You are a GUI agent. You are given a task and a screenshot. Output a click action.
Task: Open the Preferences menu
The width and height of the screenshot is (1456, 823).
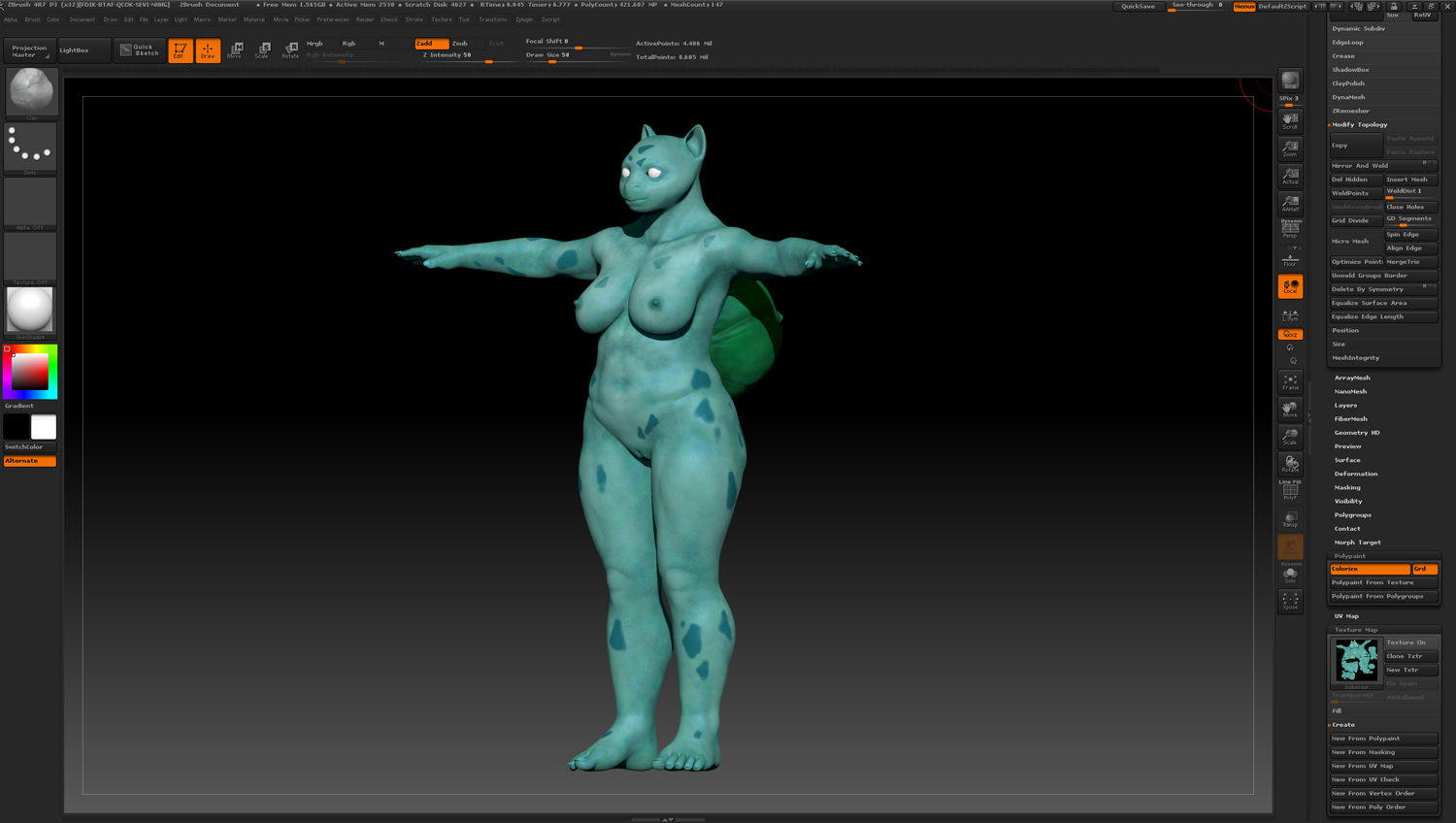(333, 19)
